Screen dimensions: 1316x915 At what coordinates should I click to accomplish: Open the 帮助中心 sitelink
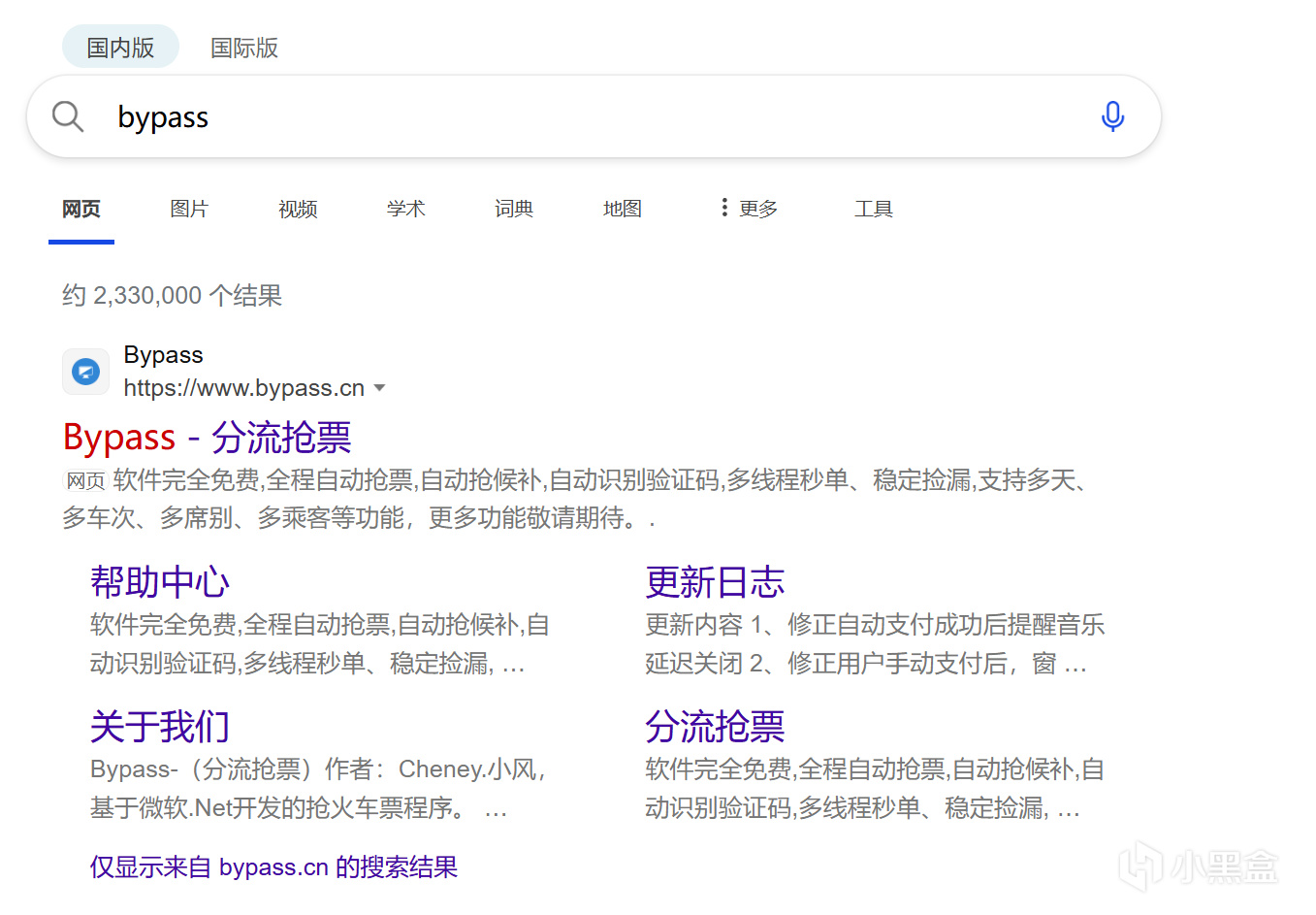(160, 582)
